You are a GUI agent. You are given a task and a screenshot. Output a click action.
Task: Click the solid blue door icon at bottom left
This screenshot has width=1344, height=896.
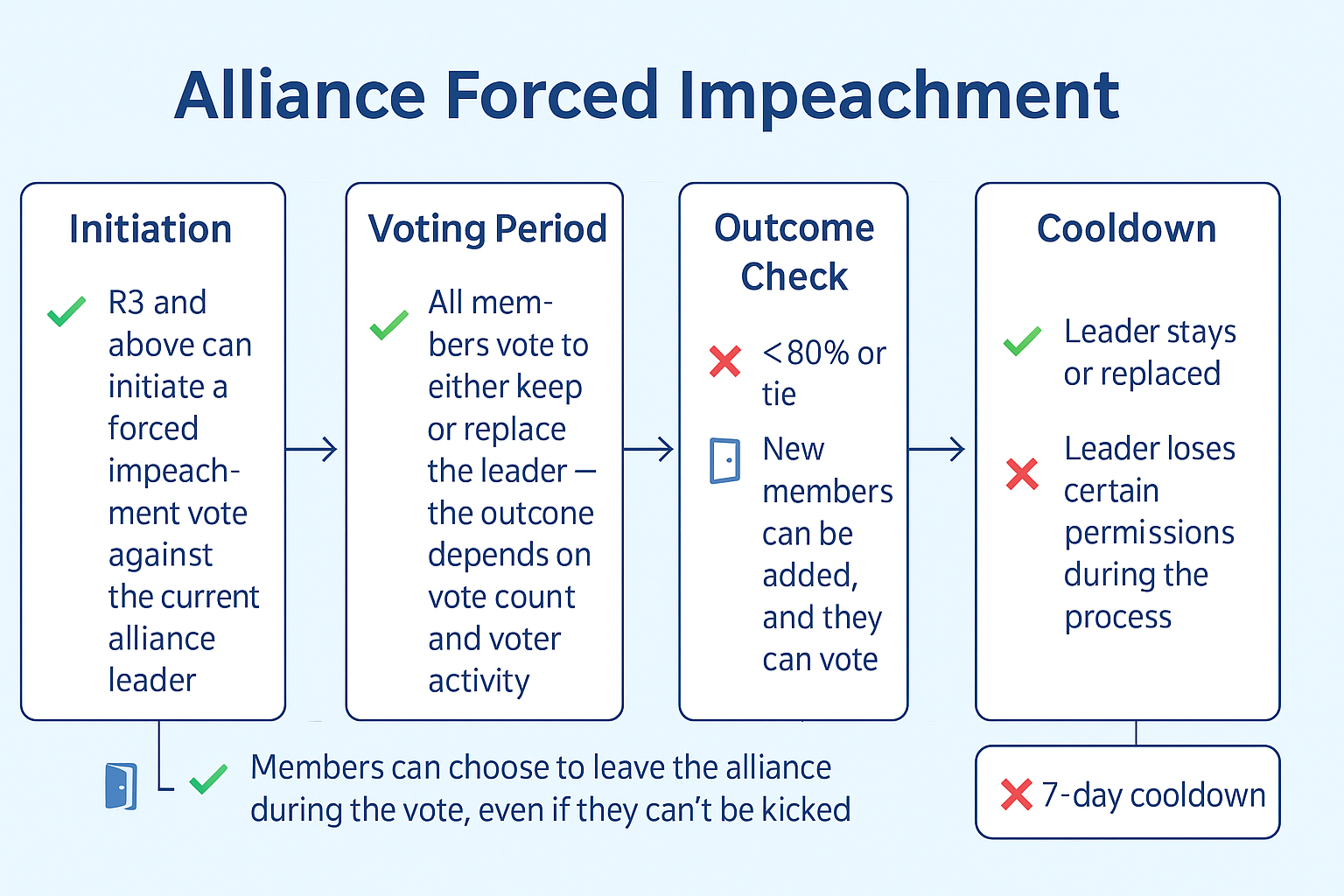[121, 786]
